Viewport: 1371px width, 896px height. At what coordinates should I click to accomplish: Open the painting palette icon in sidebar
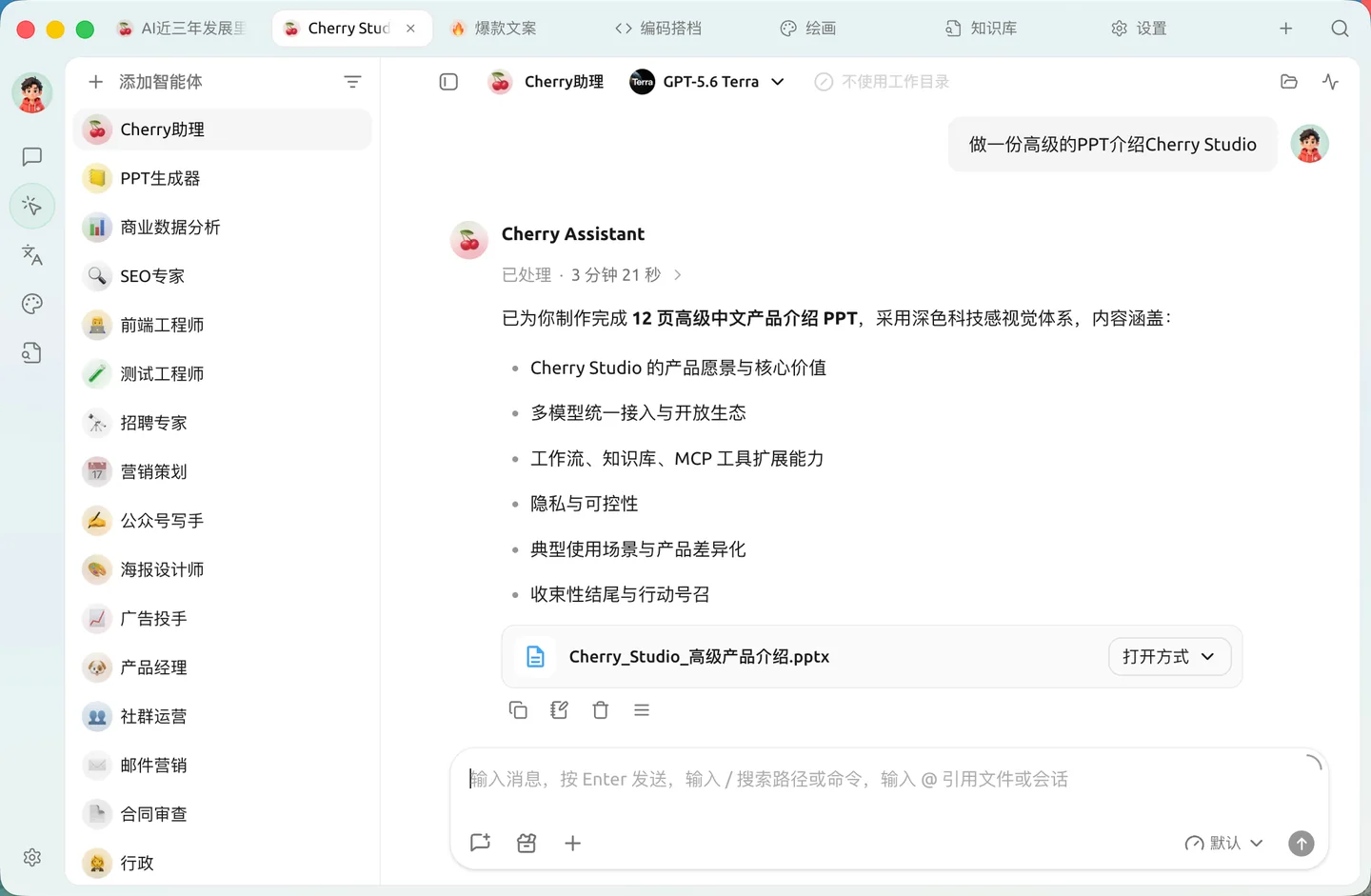point(32,304)
